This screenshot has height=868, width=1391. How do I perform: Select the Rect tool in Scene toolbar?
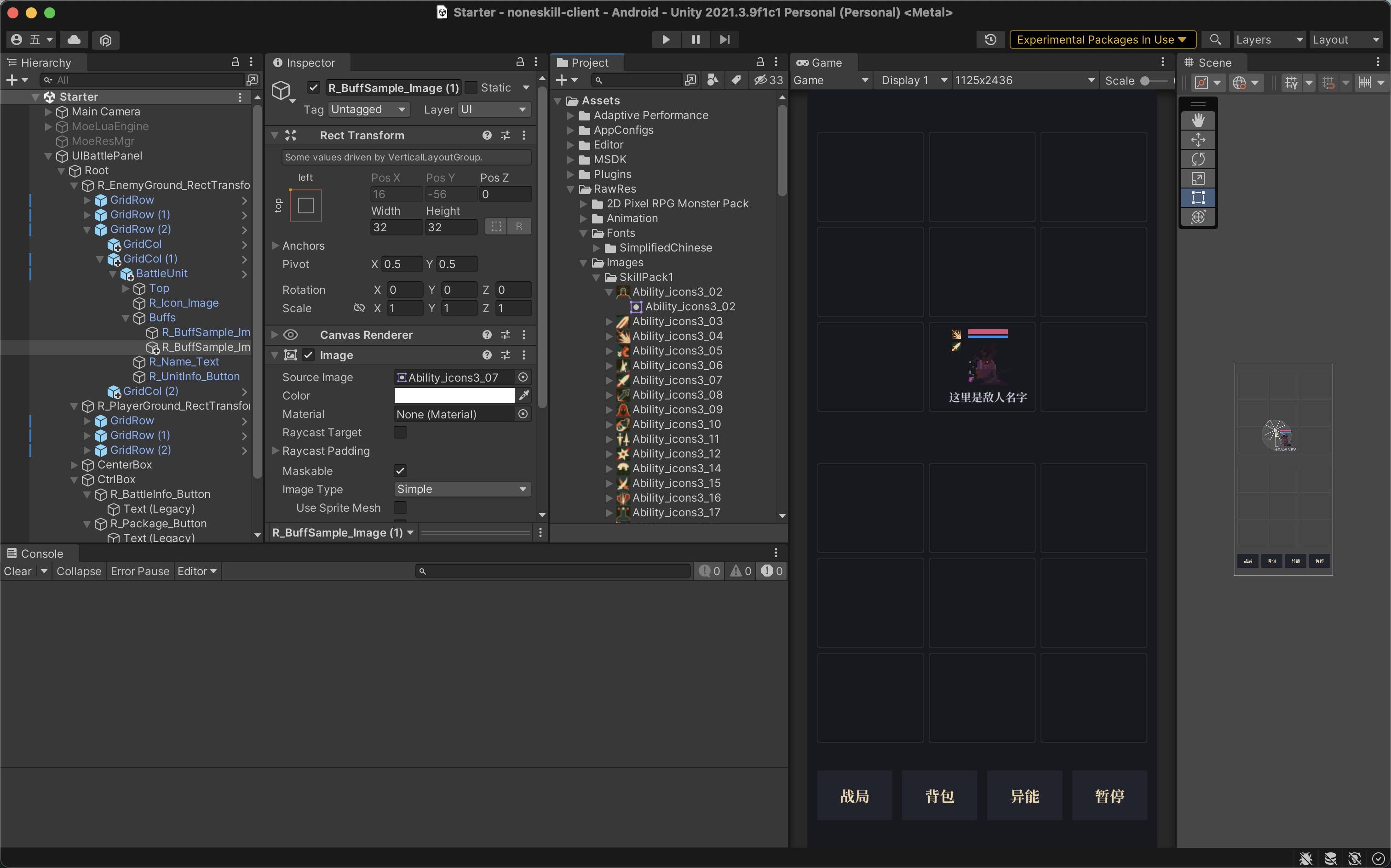1198,198
